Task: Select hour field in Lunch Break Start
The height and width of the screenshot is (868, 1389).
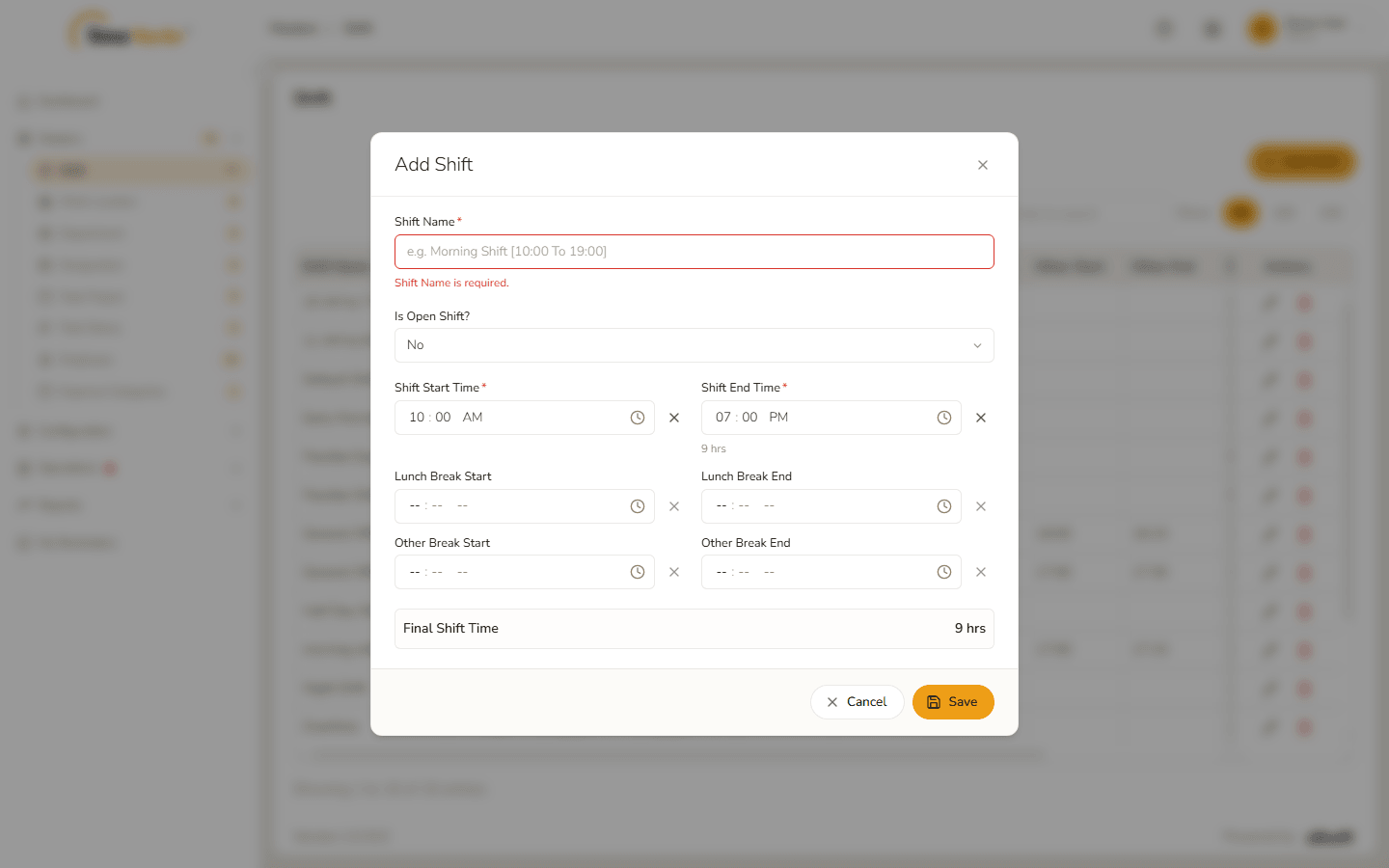Action: pos(415,506)
